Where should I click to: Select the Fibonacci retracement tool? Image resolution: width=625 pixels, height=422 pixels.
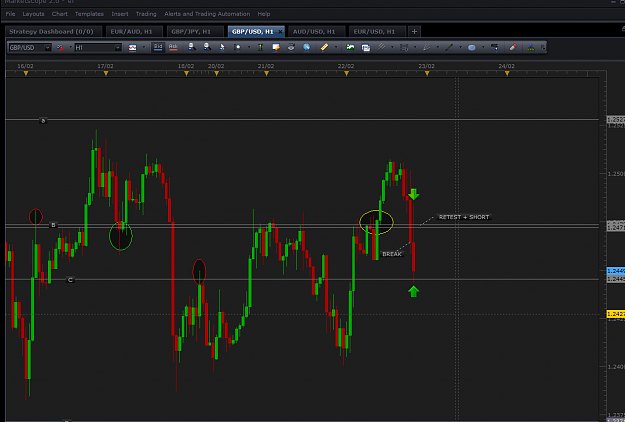[x=404, y=47]
